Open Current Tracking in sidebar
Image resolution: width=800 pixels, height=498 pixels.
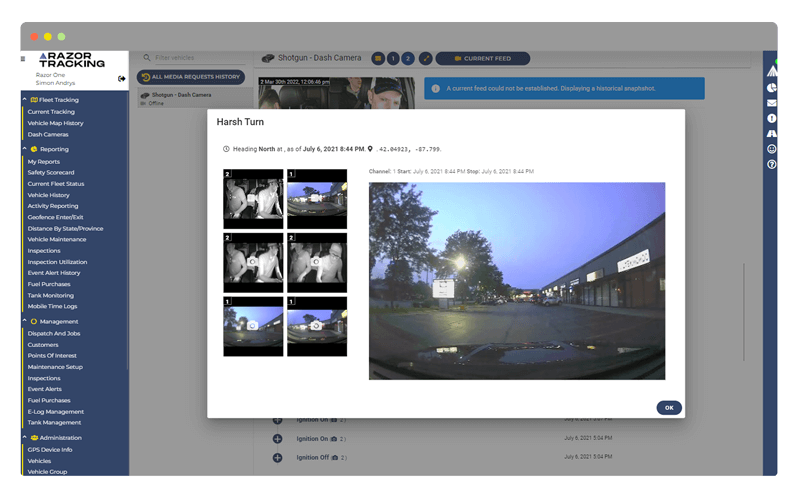[51, 112]
